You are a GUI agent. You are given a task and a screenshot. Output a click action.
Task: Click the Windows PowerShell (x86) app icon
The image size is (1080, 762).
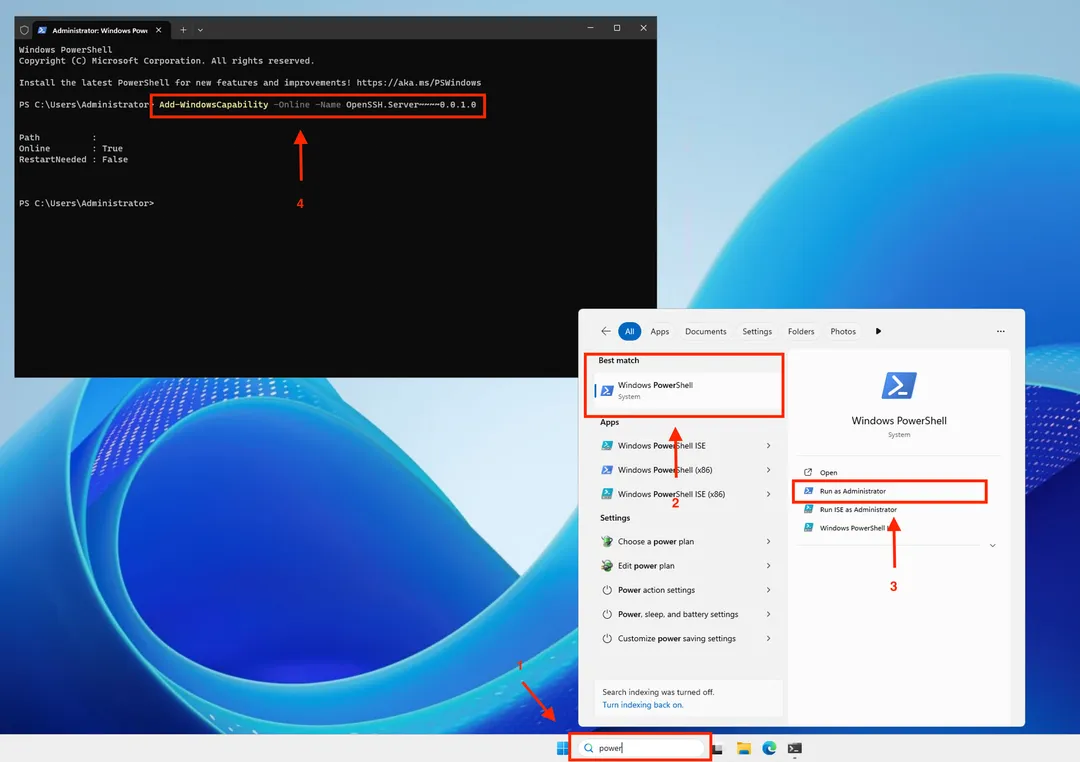point(607,470)
